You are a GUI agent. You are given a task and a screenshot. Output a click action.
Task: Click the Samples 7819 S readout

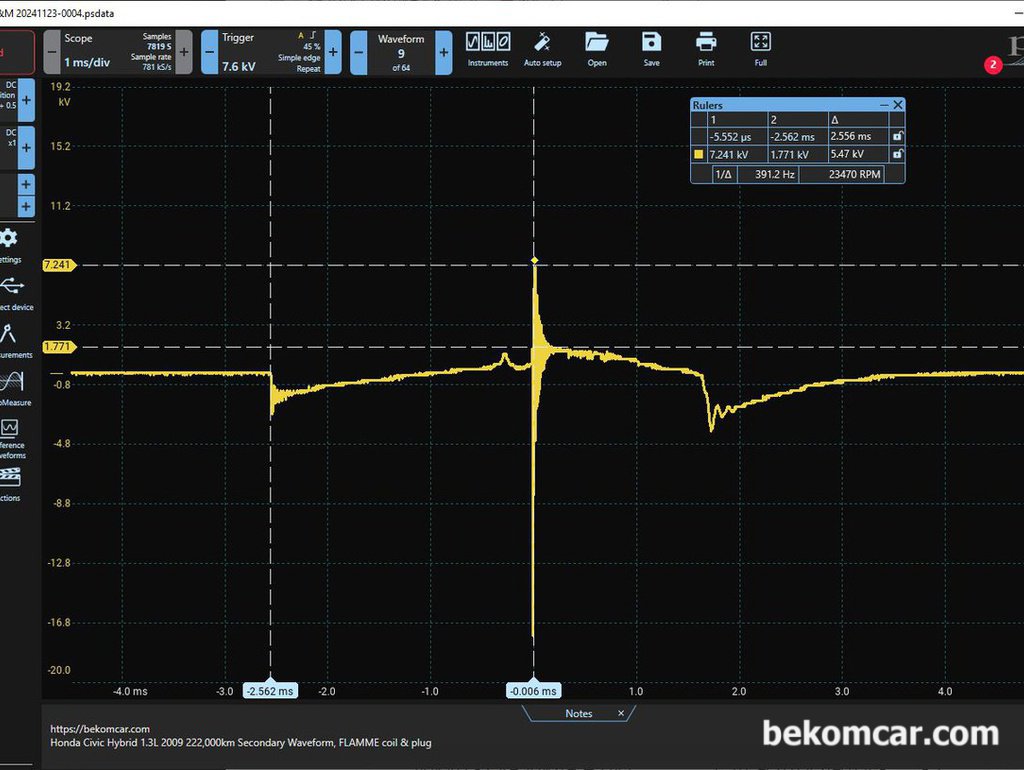click(157, 41)
